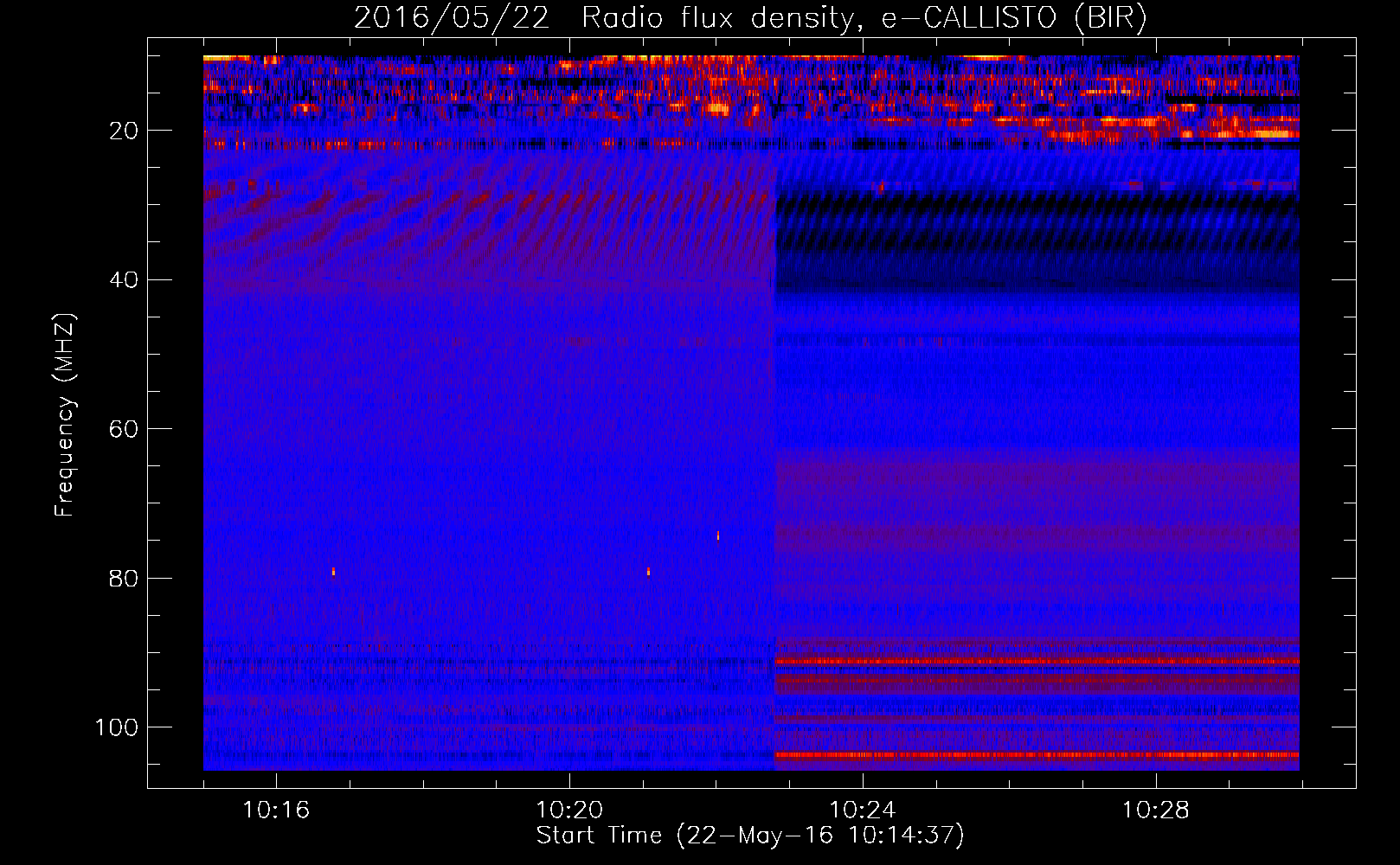This screenshot has width=1400, height=865.
Task: Click the plot title "2016/05/22 Radio flux density, e-CALLISTO (BIR)"
Action: pos(750,18)
